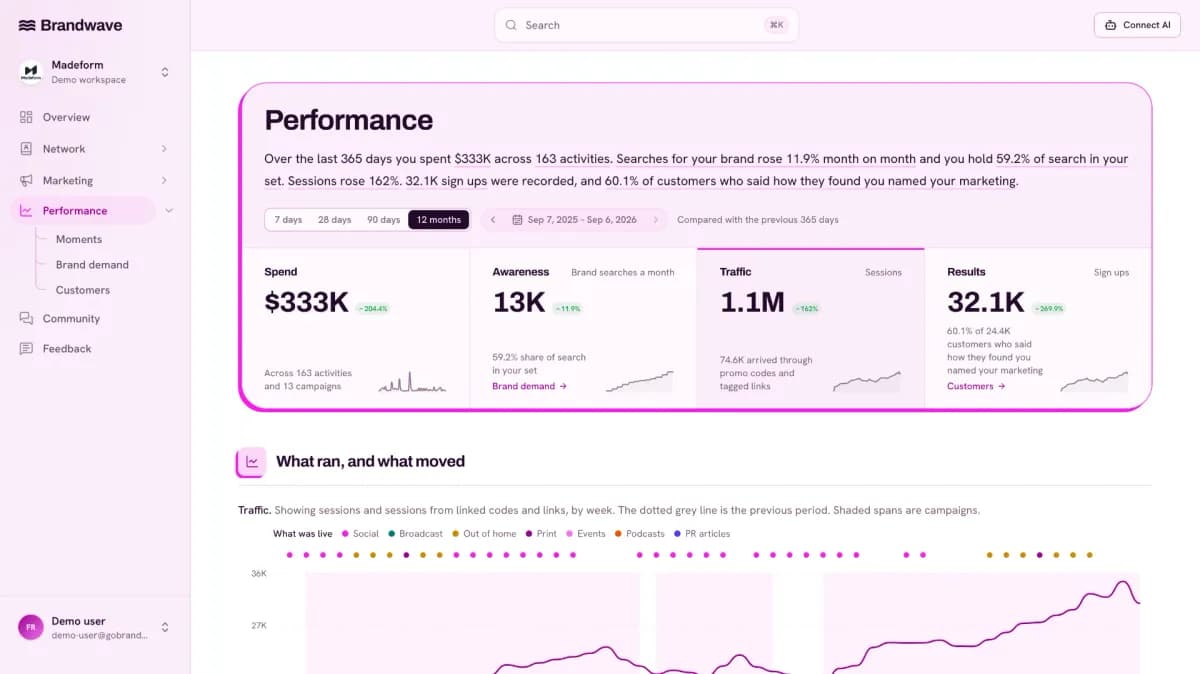Click the ⌘K shortcut badge
The height and width of the screenshot is (674, 1200).
pos(776,25)
